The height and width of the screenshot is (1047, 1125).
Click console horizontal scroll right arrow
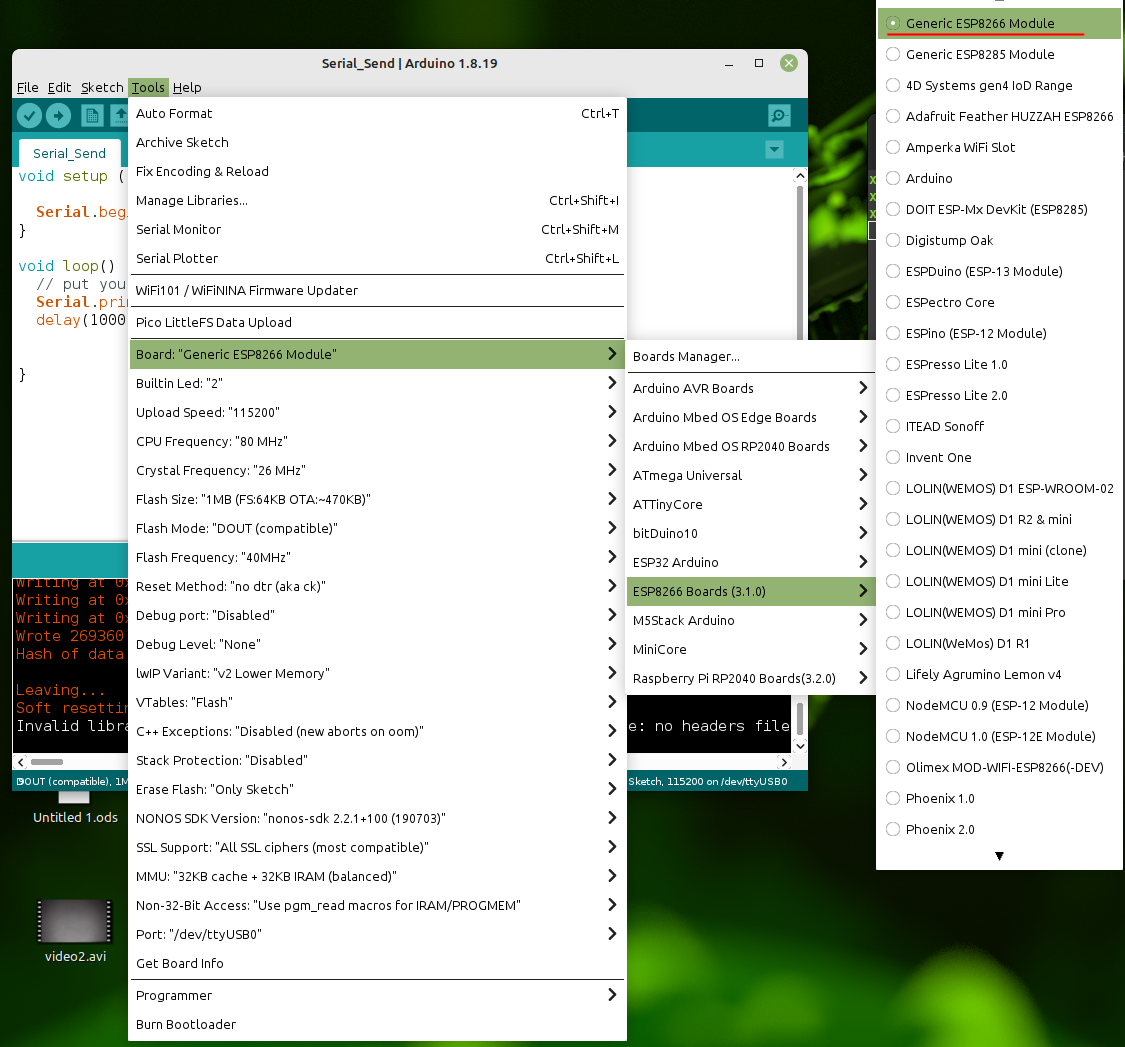783,762
